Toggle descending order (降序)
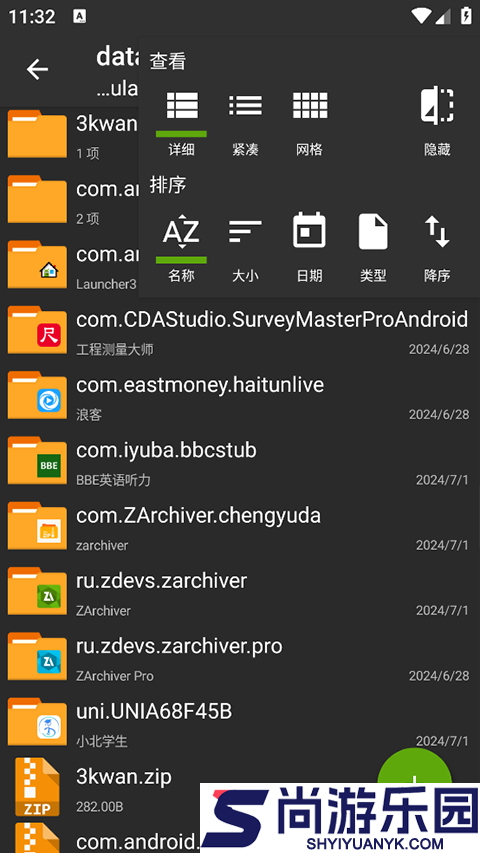 (437, 248)
